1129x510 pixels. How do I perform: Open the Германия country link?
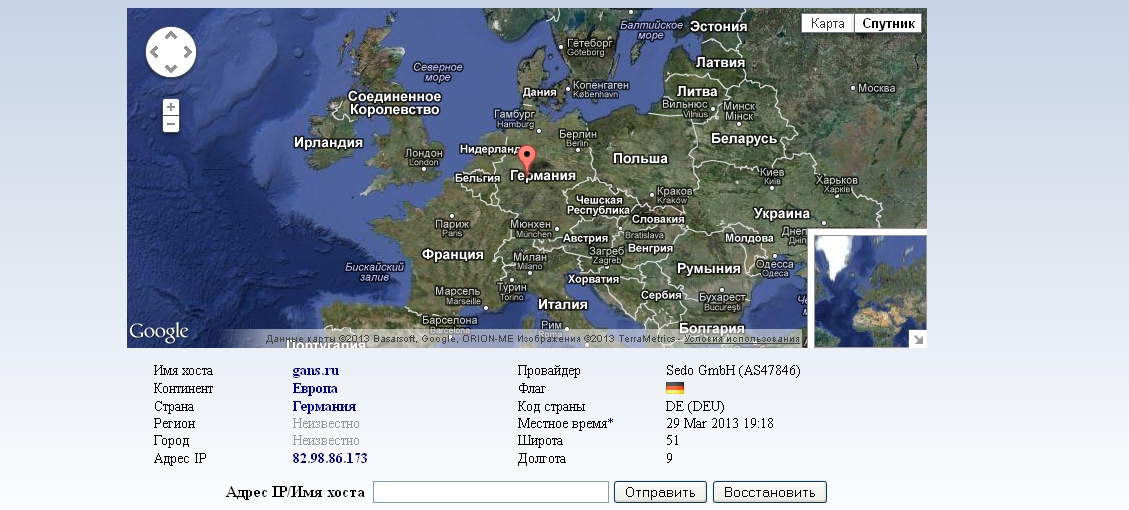pyautogui.click(x=324, y=407)
